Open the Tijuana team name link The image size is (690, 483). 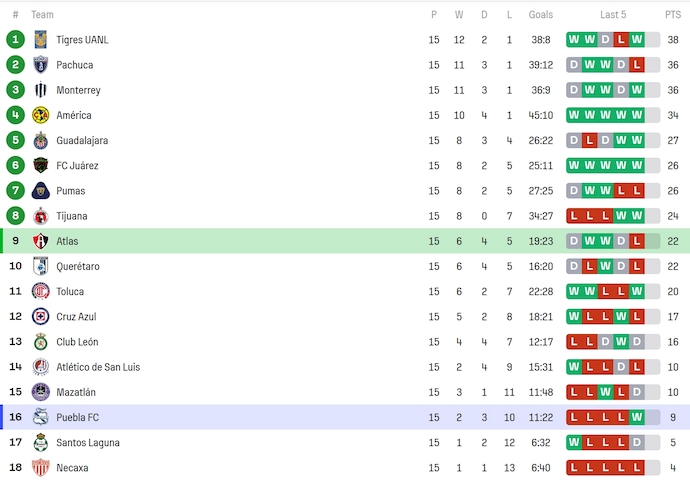coord(72,216)
